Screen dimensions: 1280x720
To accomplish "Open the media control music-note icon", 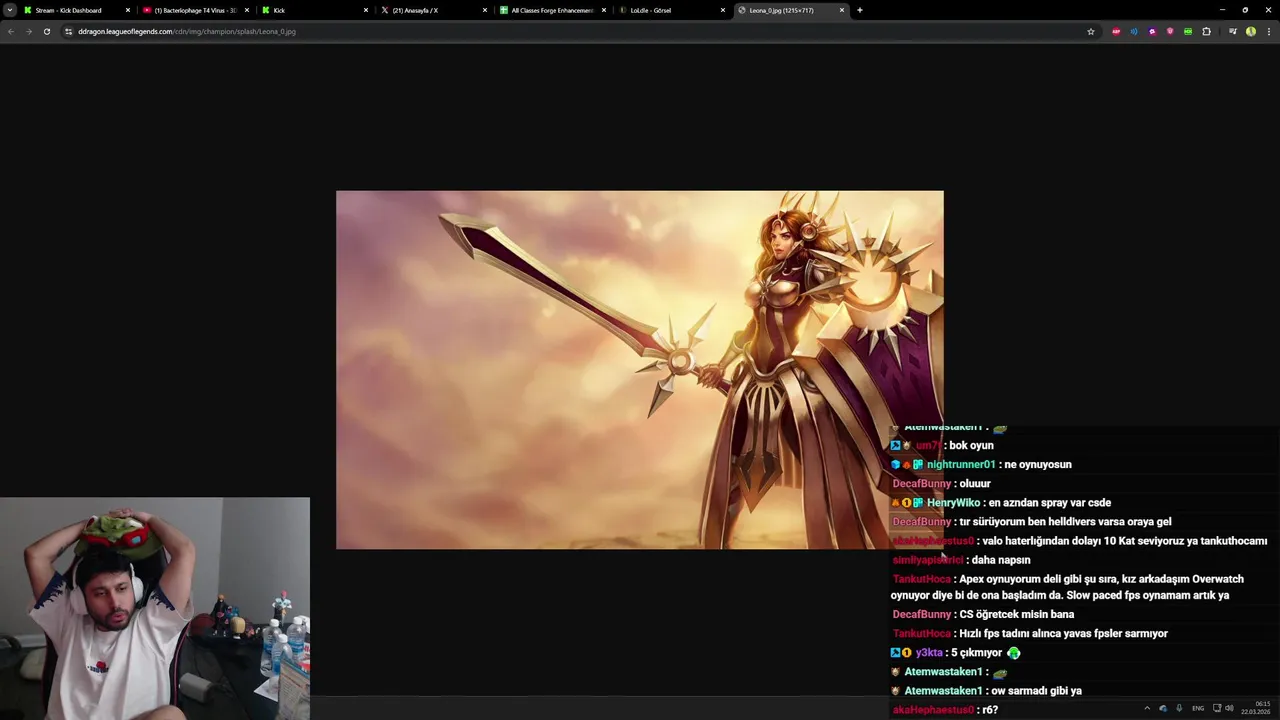I will [1232, 31].
